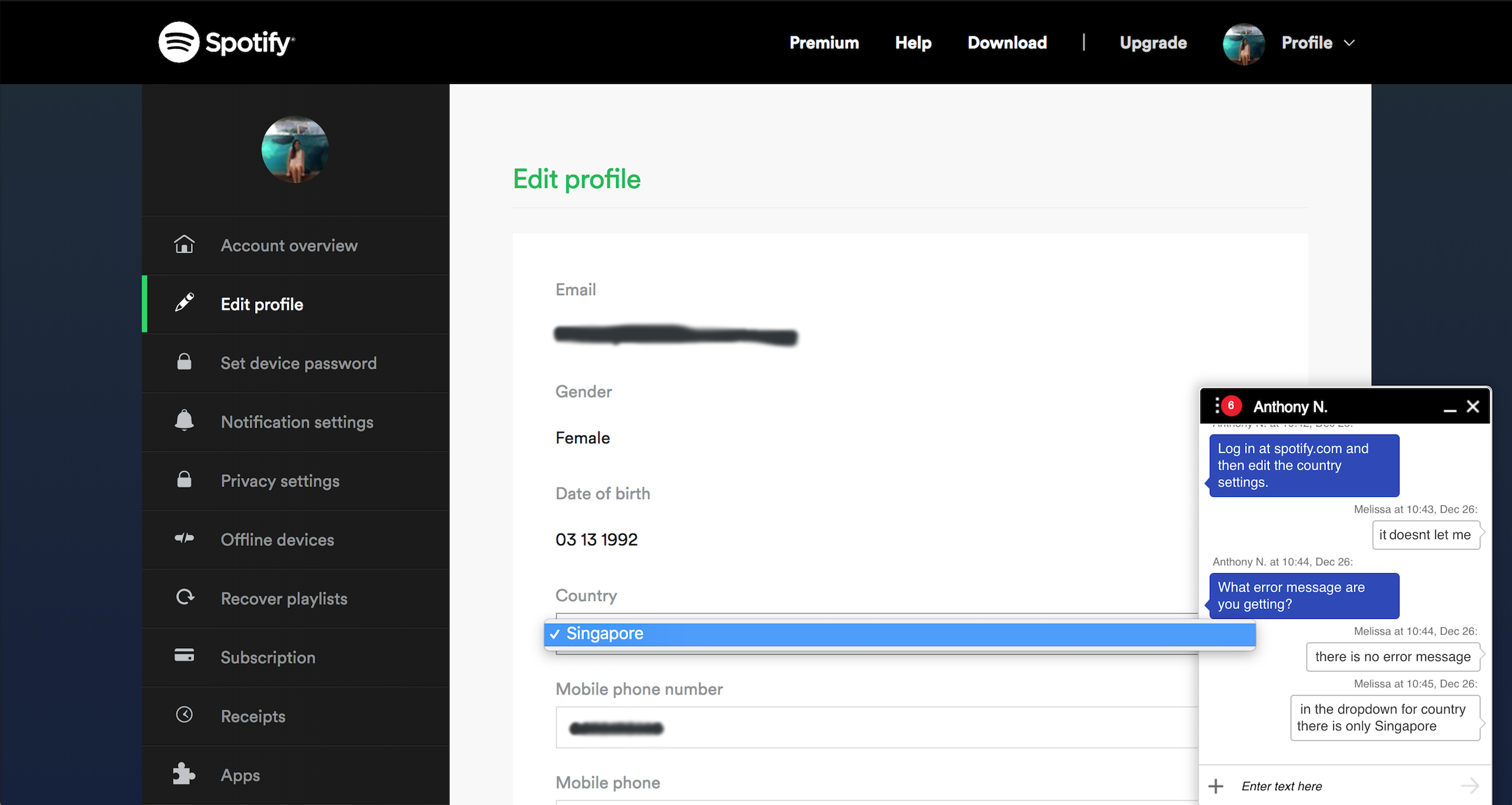Screen dimensions: 1512x805
Task: Open the chat options three-dots menu
Action: (x=1217, y=406)
